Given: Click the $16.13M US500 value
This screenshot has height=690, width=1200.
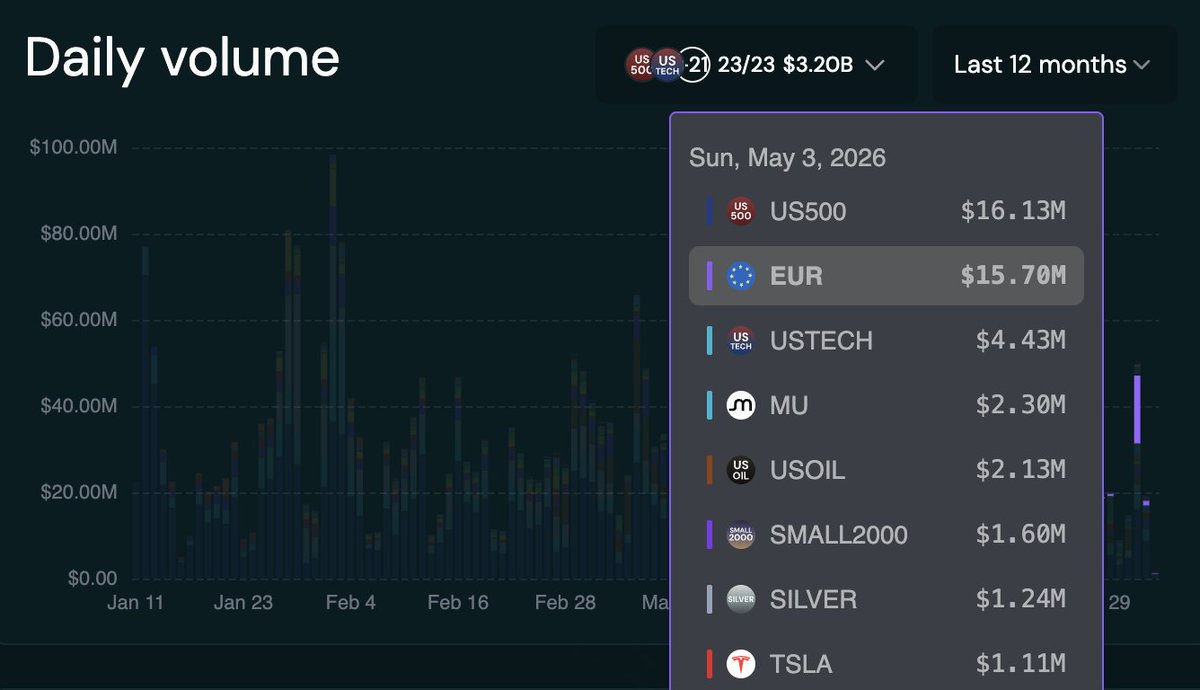Looking at the screenshot, I should point(1013,211).
